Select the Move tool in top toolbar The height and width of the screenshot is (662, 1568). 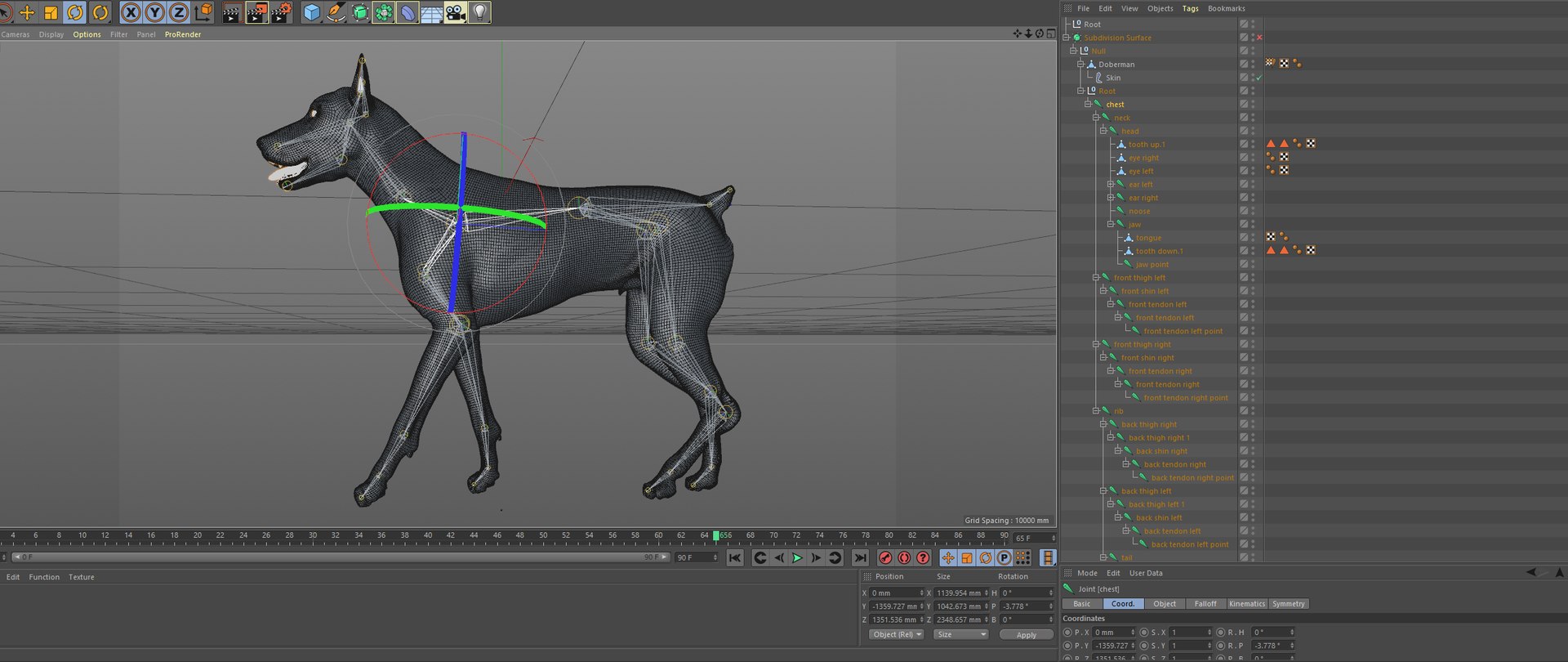(27, 11)
